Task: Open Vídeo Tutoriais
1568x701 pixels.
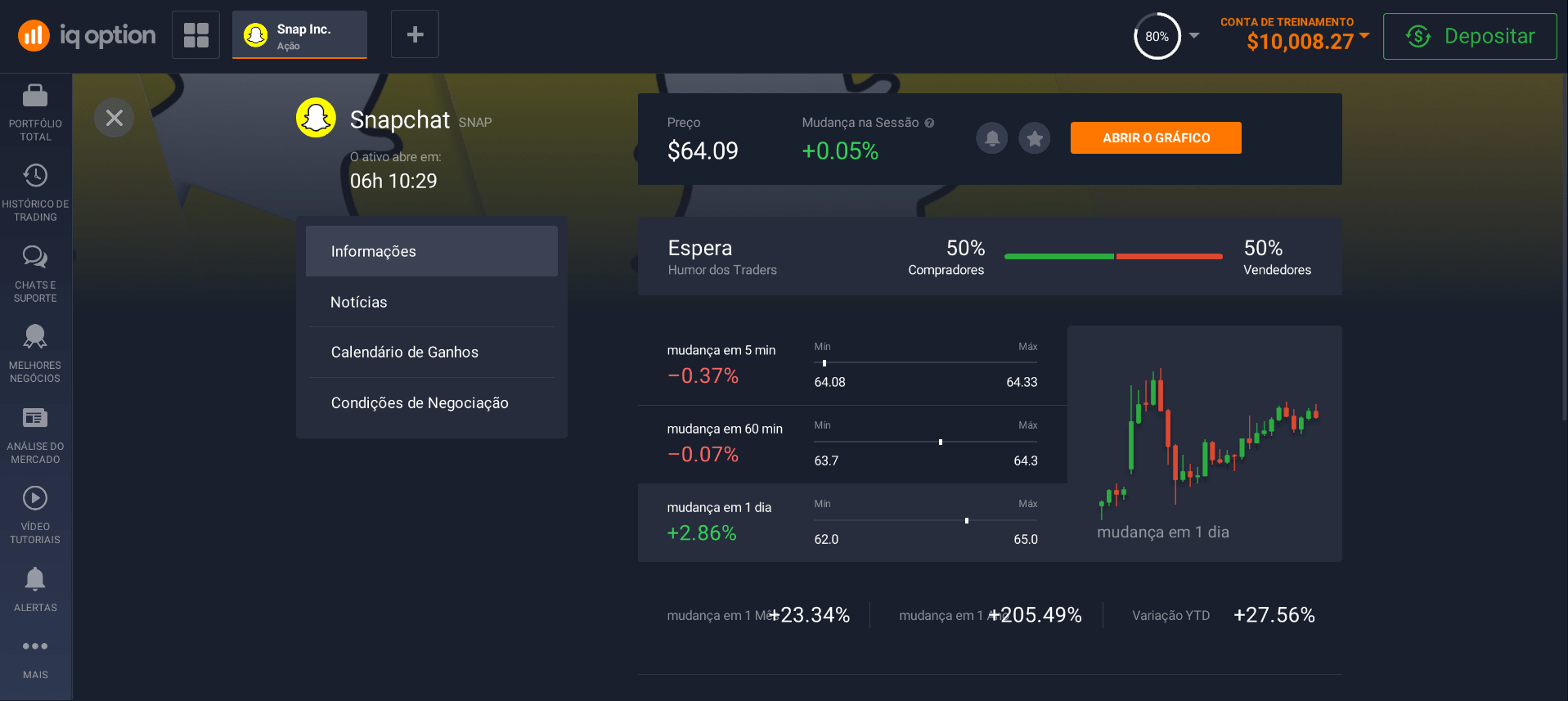Action: [35, 515]
